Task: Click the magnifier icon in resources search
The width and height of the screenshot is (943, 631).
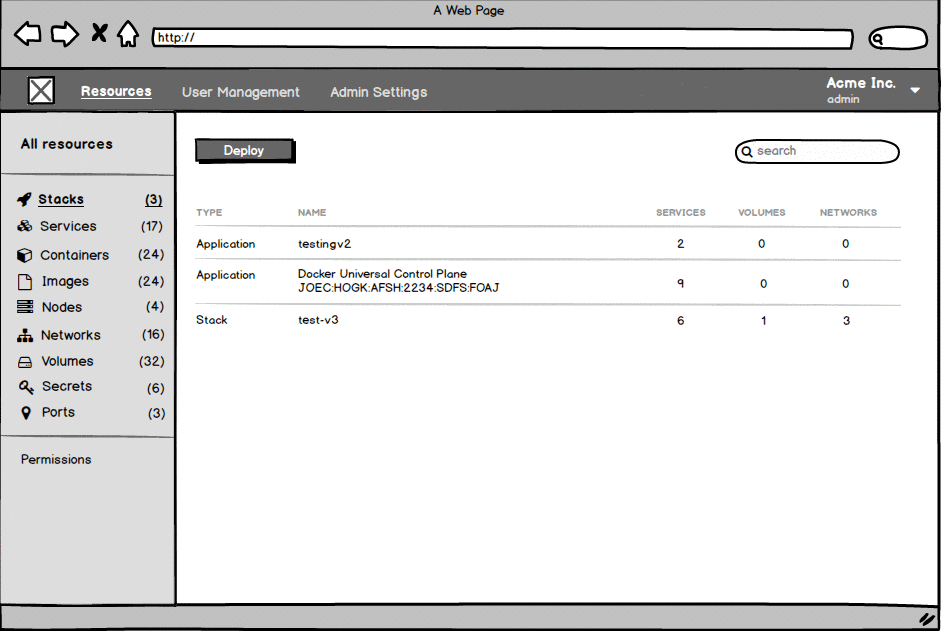Action: [x=746, y=152]
